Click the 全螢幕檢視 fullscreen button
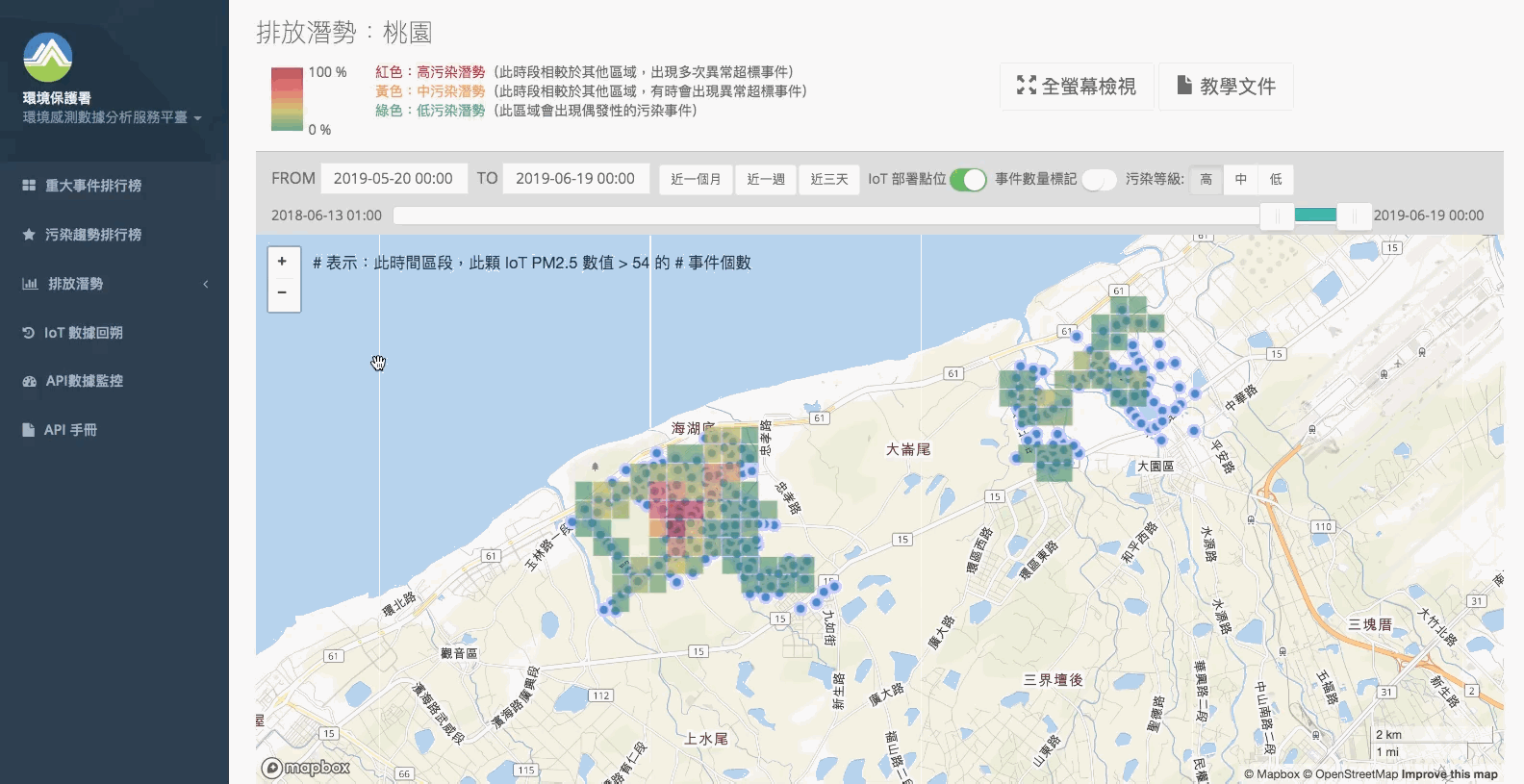The height and width of the screenshot is (784, 1524). (x=1077, y=87)
